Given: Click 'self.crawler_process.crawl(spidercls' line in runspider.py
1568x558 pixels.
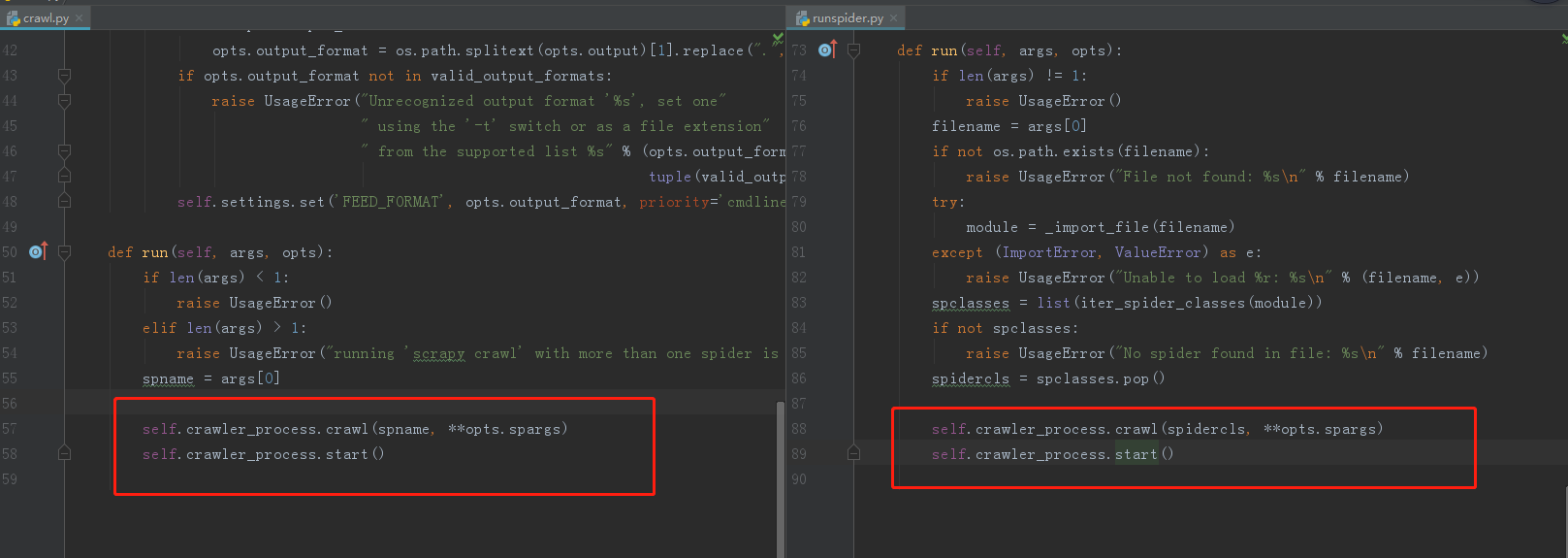Looking at the screenshot, I should [x=1157, y=429].
